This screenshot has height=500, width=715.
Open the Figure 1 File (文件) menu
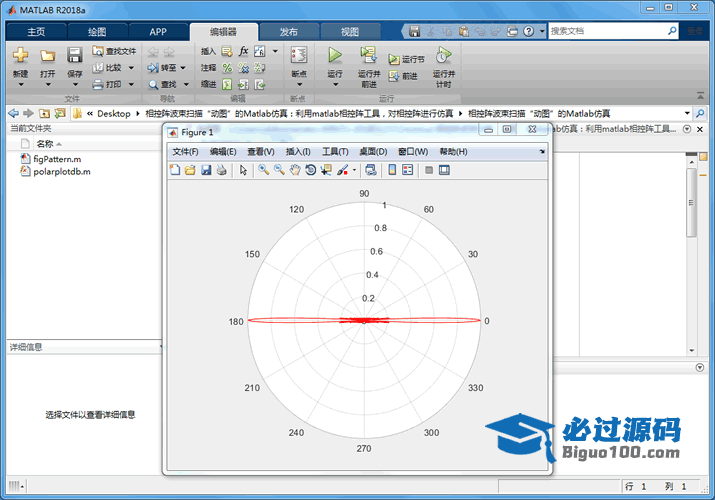(x=185, y=152)
